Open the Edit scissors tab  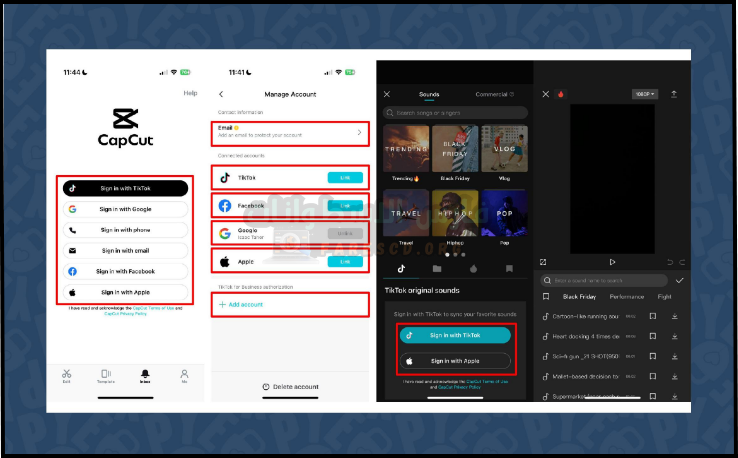(x=66, y=375)
